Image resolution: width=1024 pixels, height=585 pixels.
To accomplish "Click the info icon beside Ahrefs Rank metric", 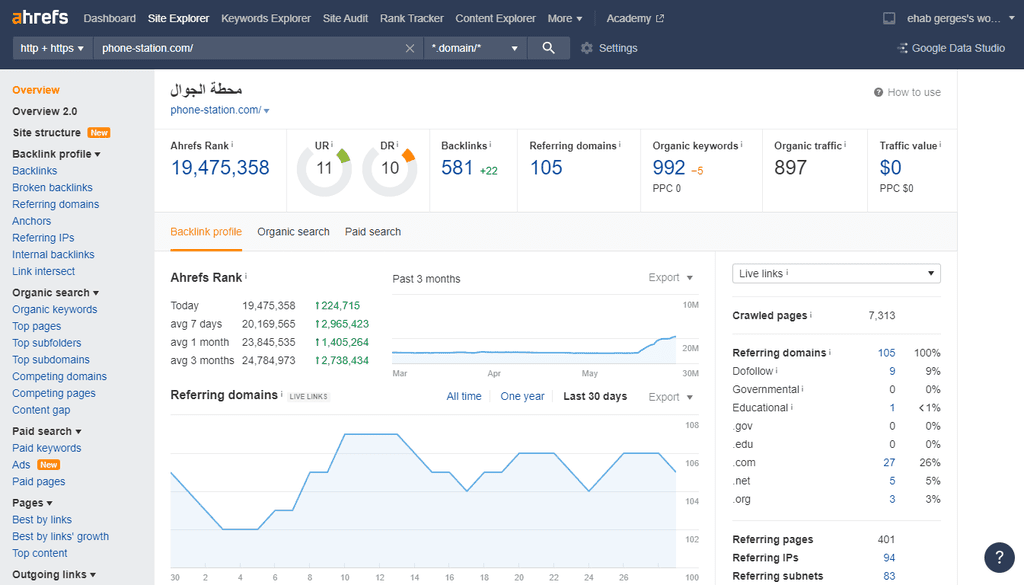I will click(232, 144).
